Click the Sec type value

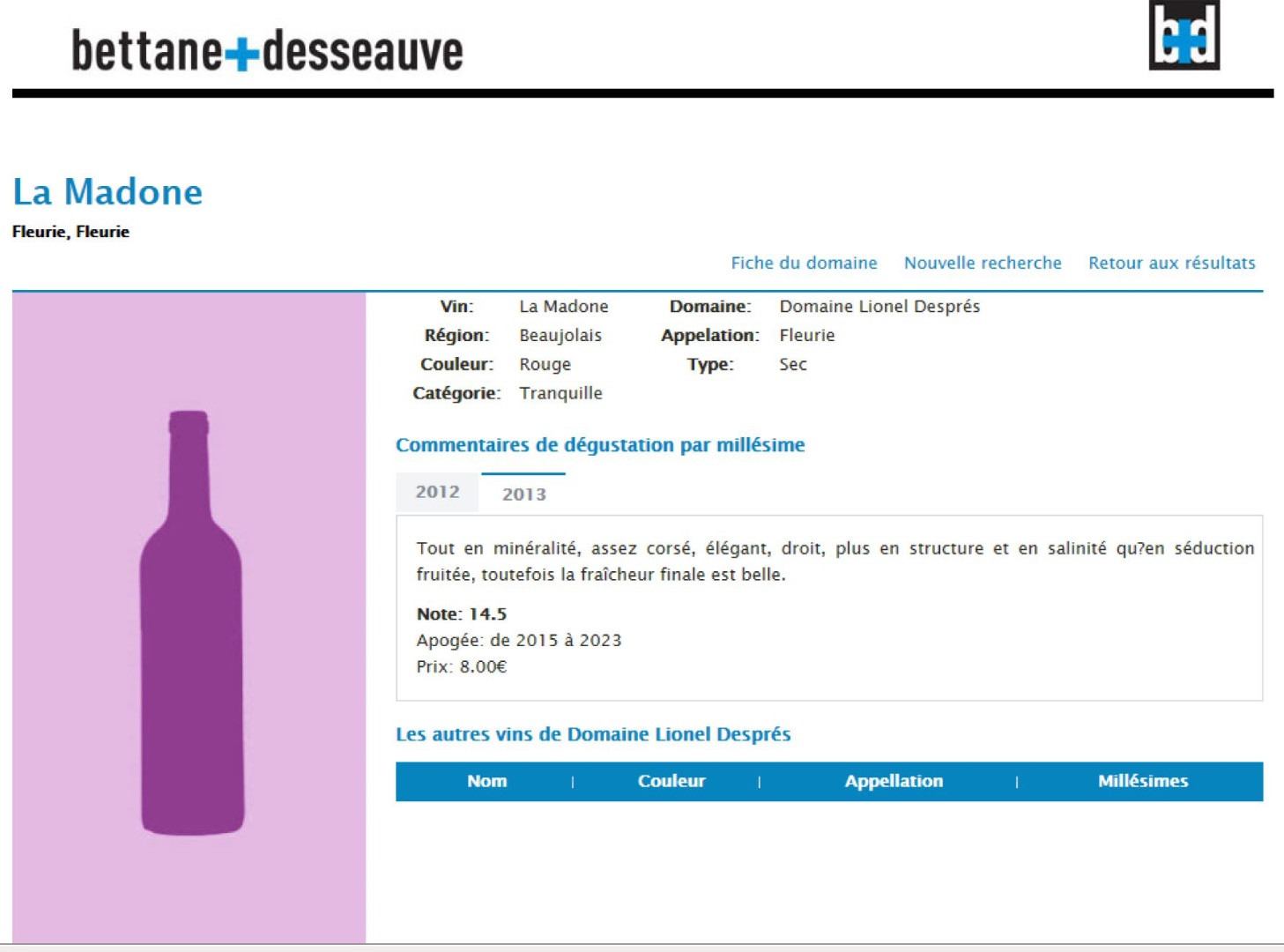[793, 365]
